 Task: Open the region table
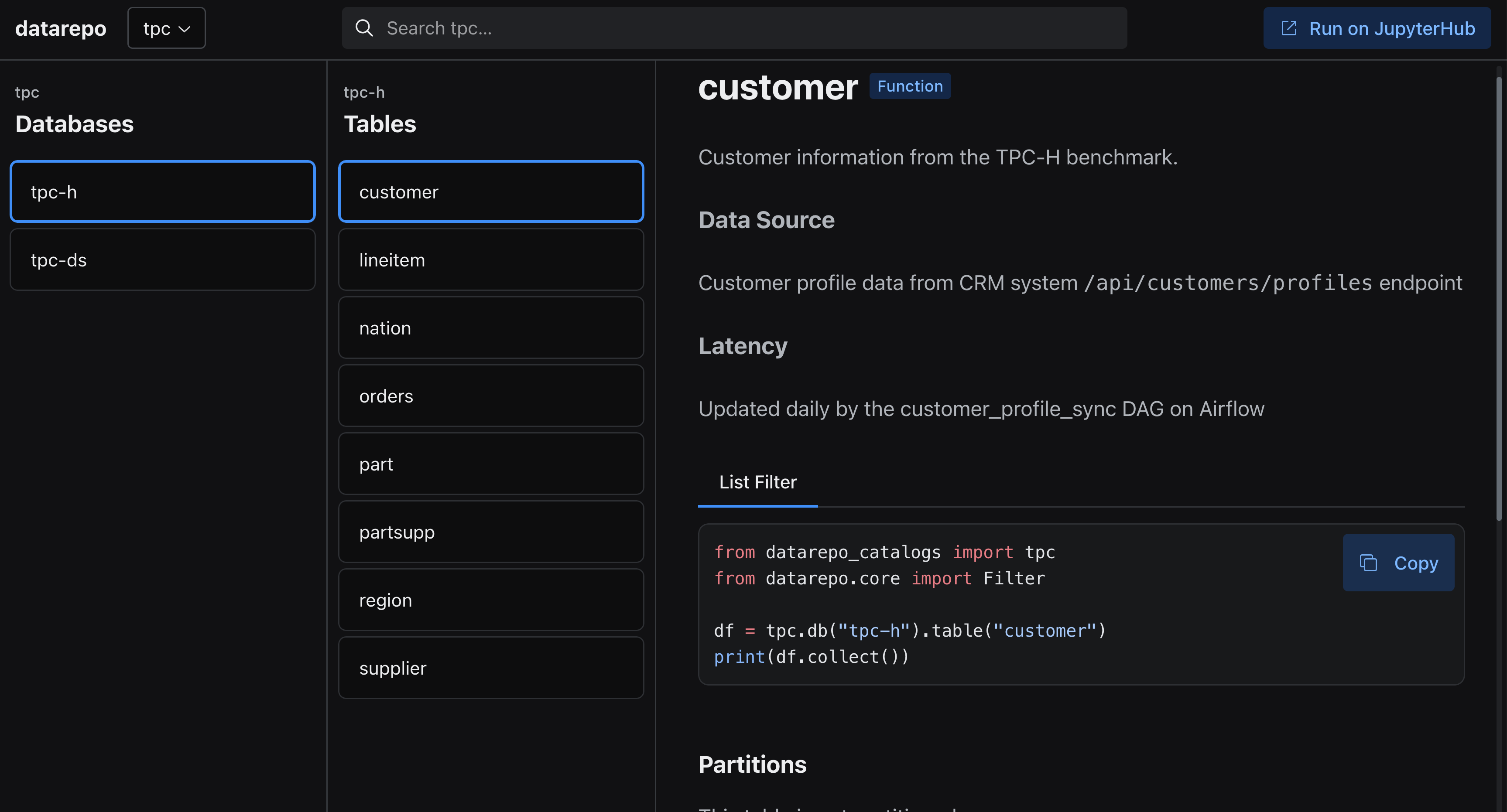point(491,600)
